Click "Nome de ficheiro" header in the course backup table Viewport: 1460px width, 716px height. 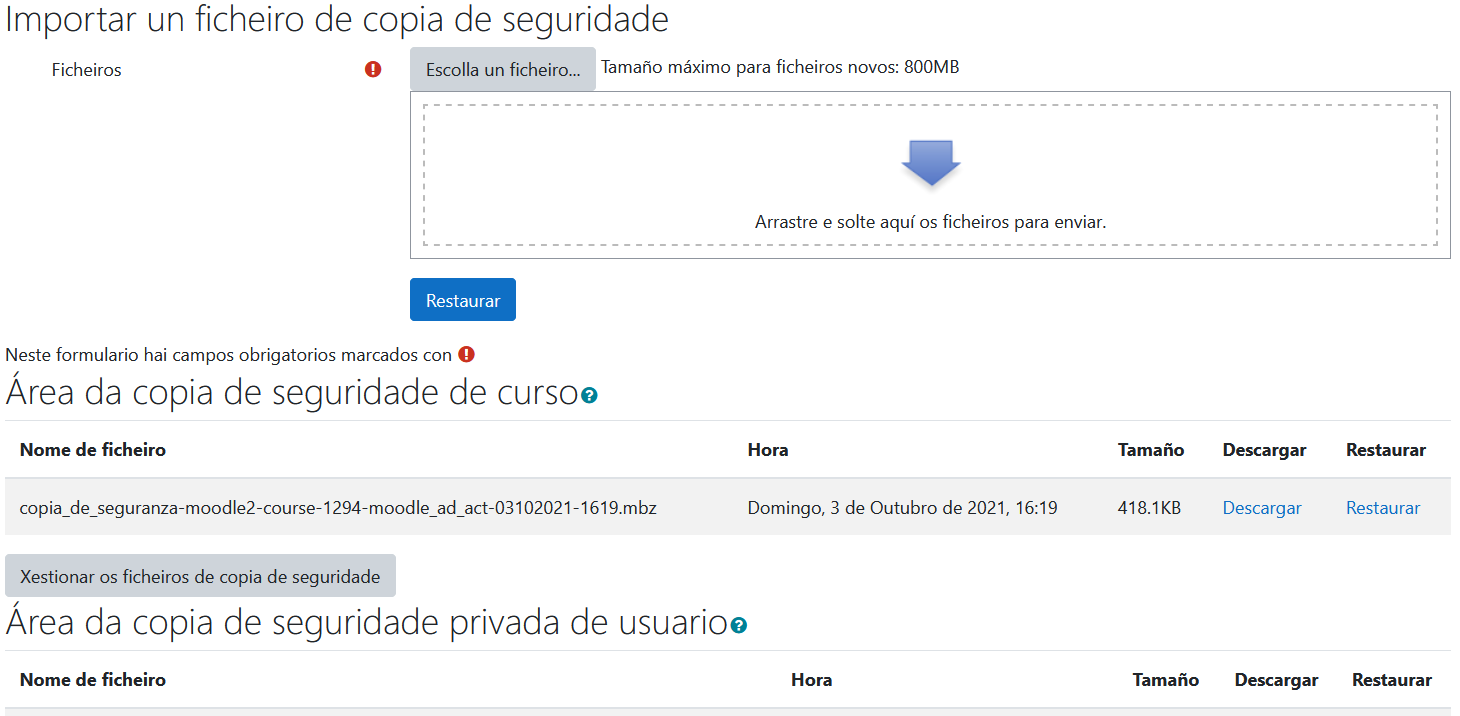(93, 450)
